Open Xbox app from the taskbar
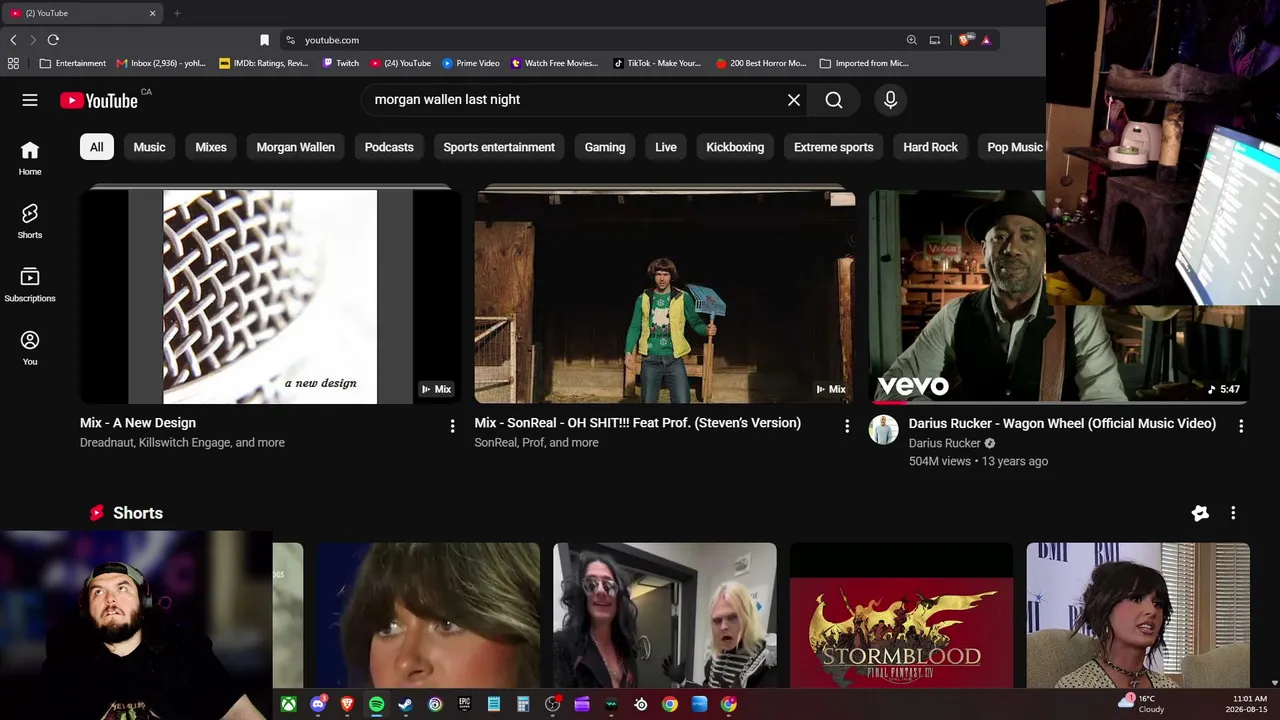This screenshot has height=720, width=1280. click(x=288, y=704)
